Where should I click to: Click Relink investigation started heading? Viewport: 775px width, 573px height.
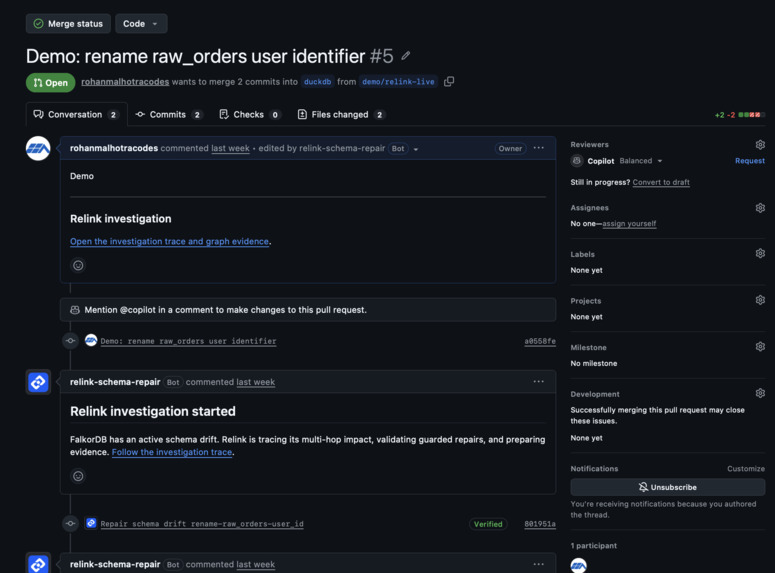coord(153,411)
